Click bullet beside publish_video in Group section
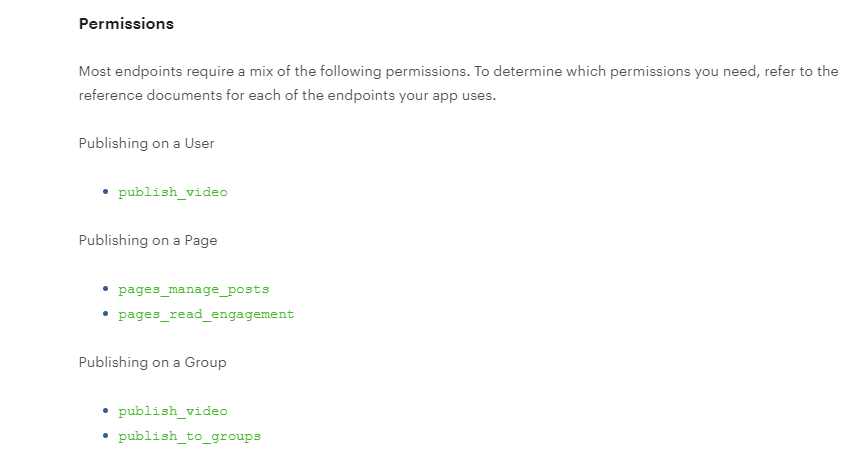The image size is (862, 466). (106, 410)
